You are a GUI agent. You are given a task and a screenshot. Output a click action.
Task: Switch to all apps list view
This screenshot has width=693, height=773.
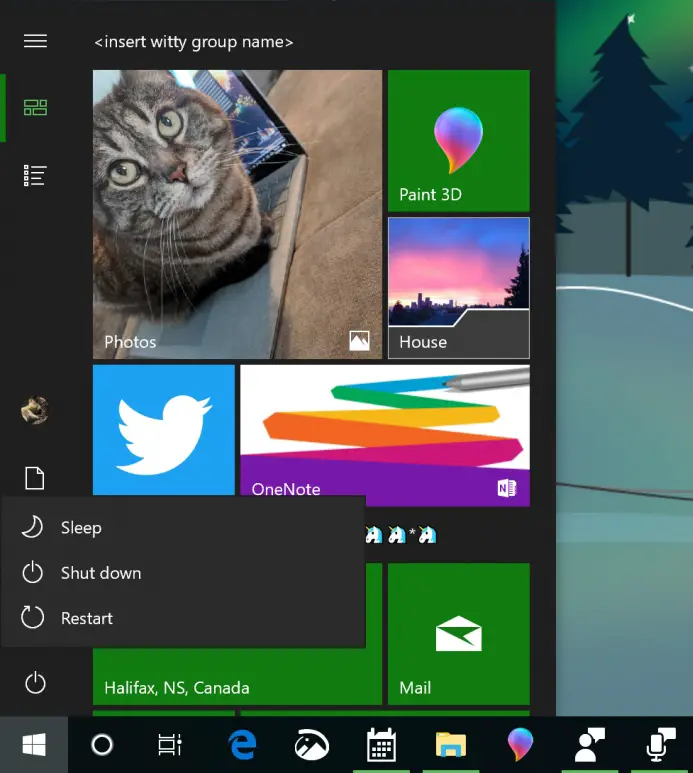35,176
